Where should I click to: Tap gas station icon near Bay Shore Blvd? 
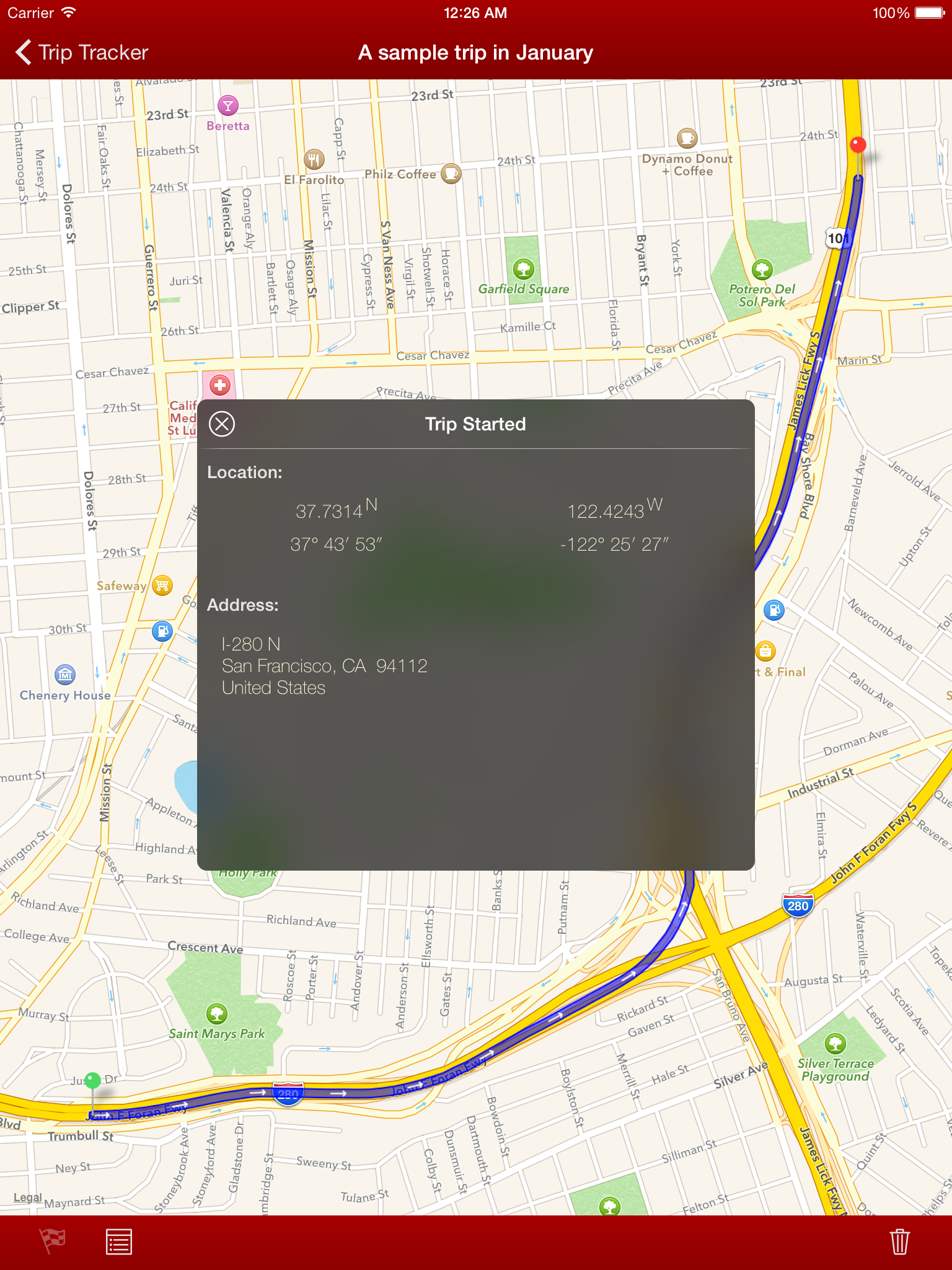tap(774, 610)
